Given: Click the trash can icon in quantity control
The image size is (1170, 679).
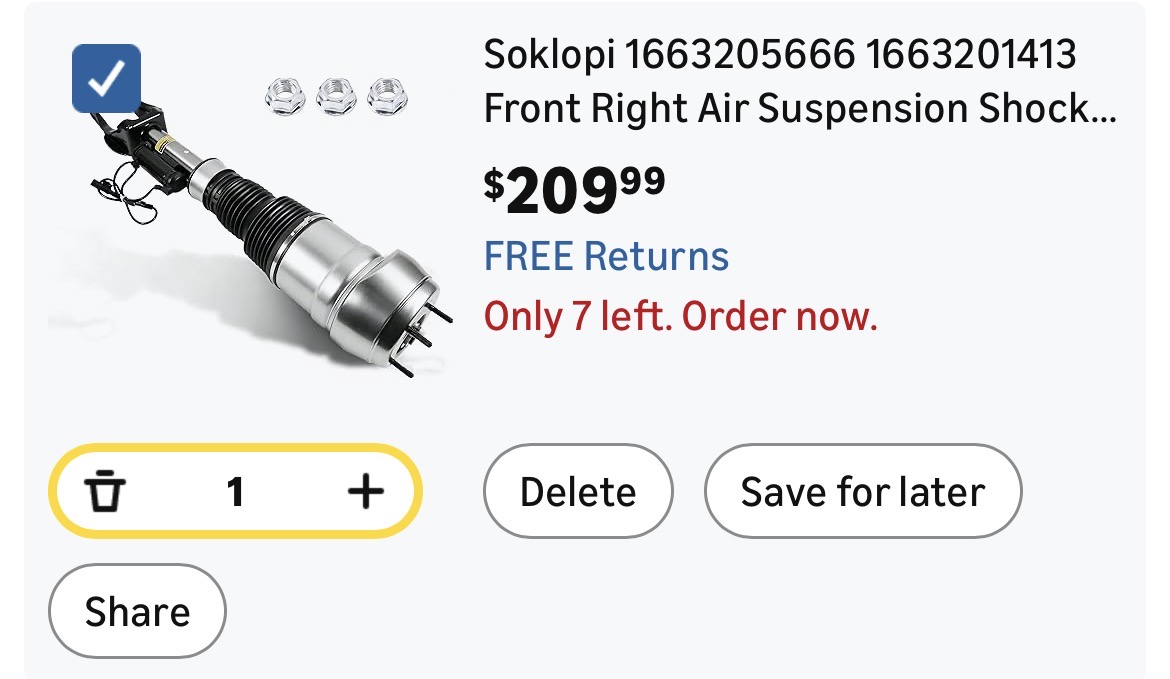Looking at the screenshot, I should [105, 492].
